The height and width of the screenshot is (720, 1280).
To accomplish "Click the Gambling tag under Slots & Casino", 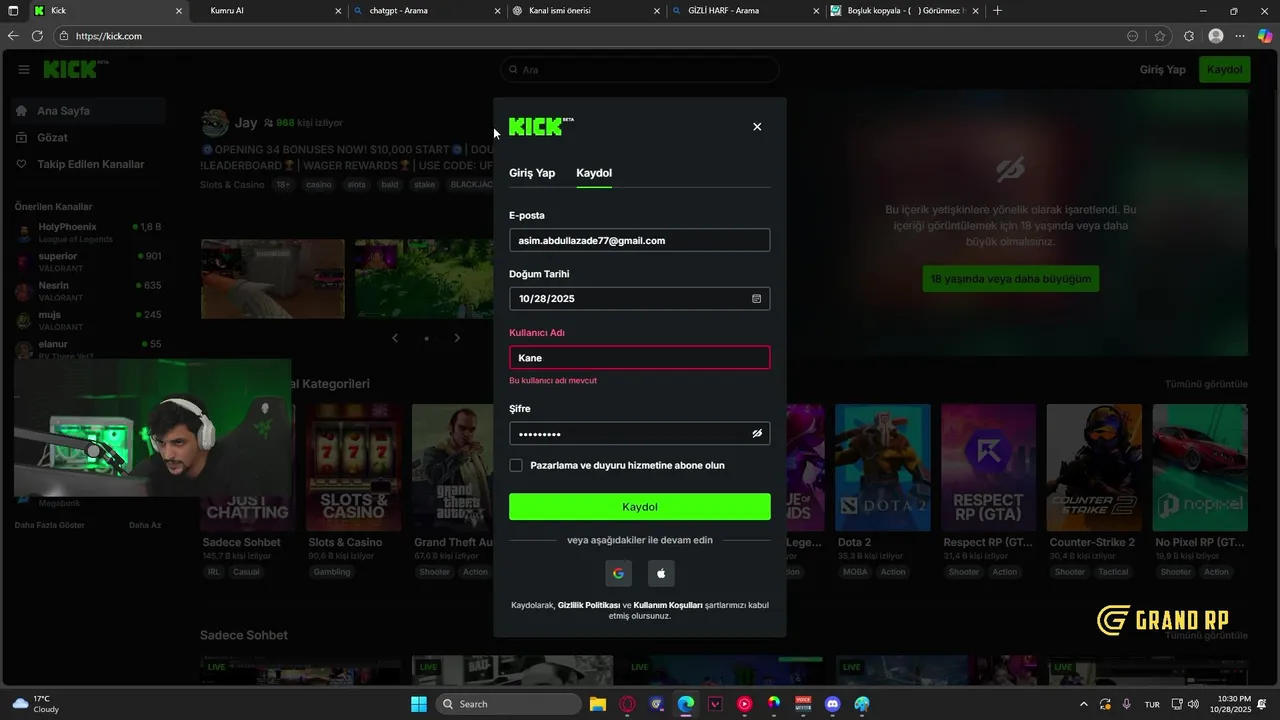I will 332,572.
